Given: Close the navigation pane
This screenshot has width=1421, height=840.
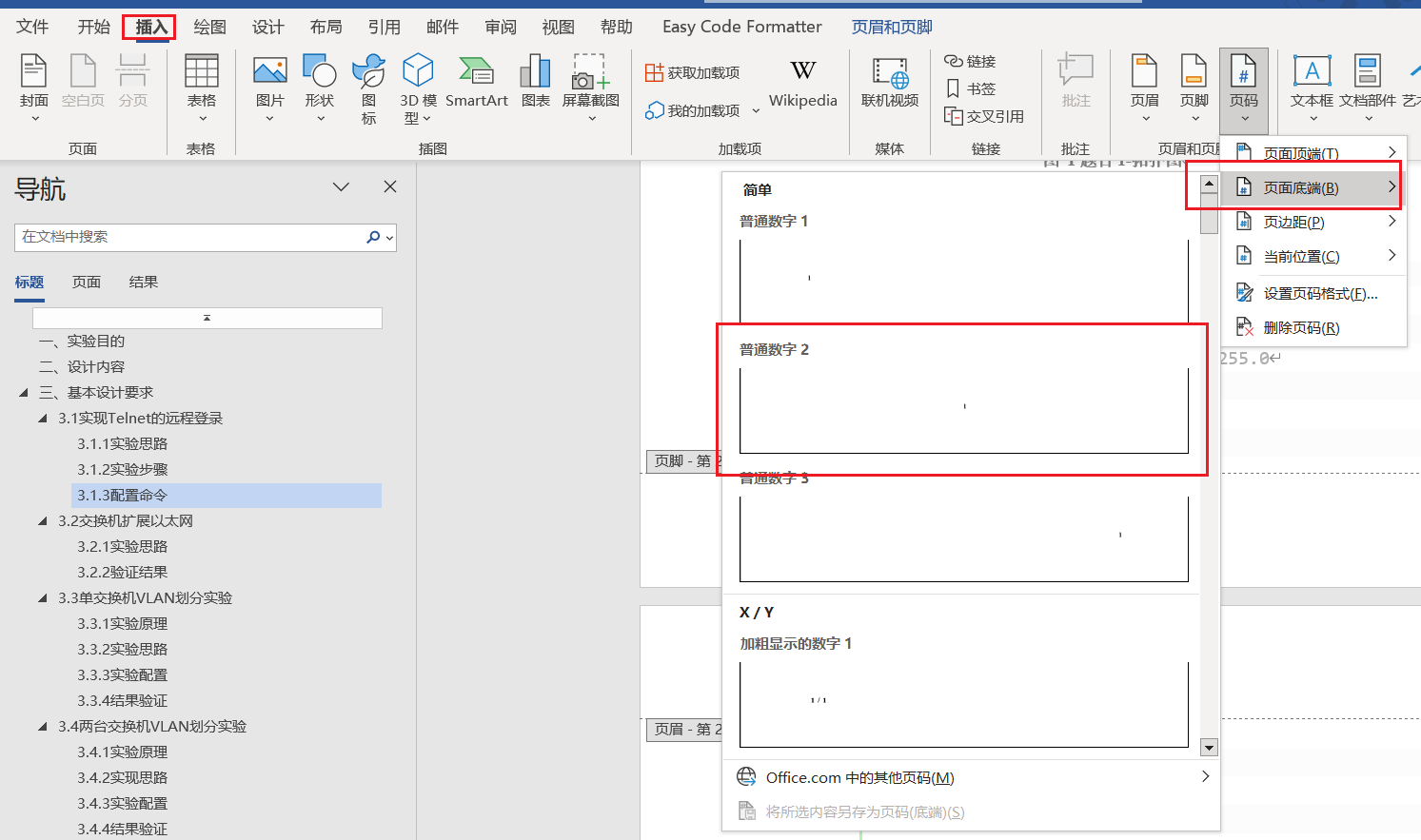Looking at the screenshot, I should click(x=390, y=186).
